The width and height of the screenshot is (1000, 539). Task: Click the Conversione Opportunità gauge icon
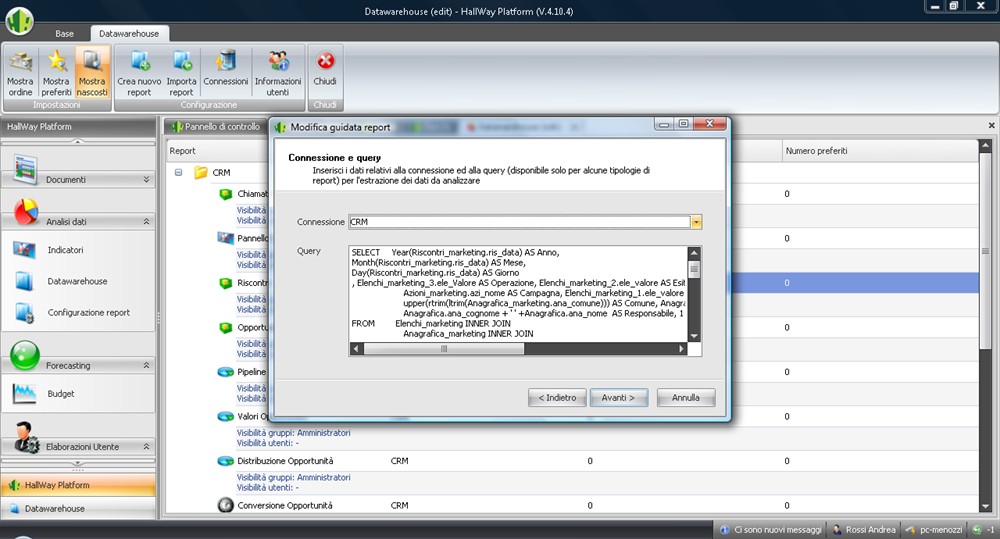pyautogui.click(x=225, y=505)
